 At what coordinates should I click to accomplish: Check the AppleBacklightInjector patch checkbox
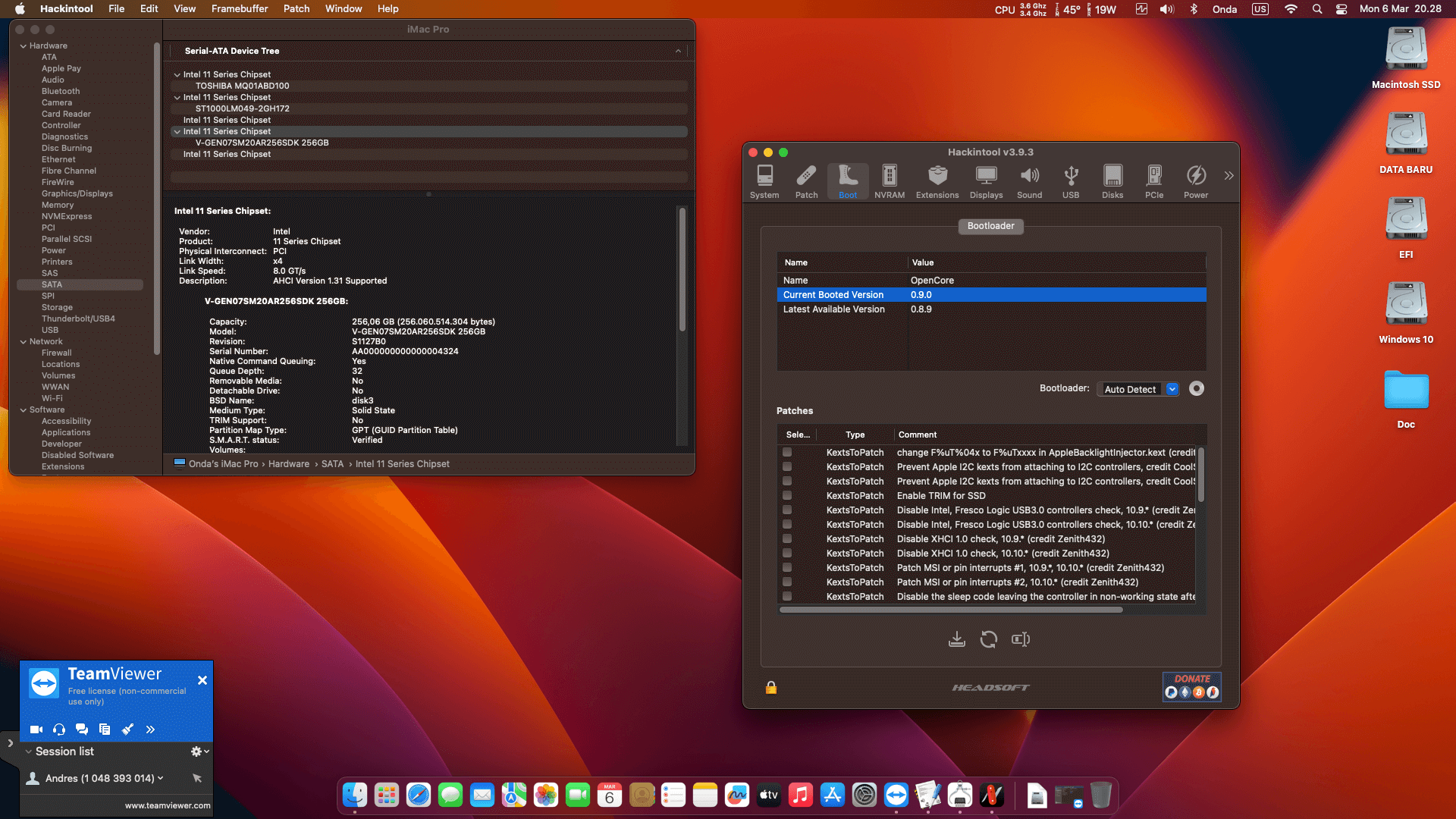point(786,453)
